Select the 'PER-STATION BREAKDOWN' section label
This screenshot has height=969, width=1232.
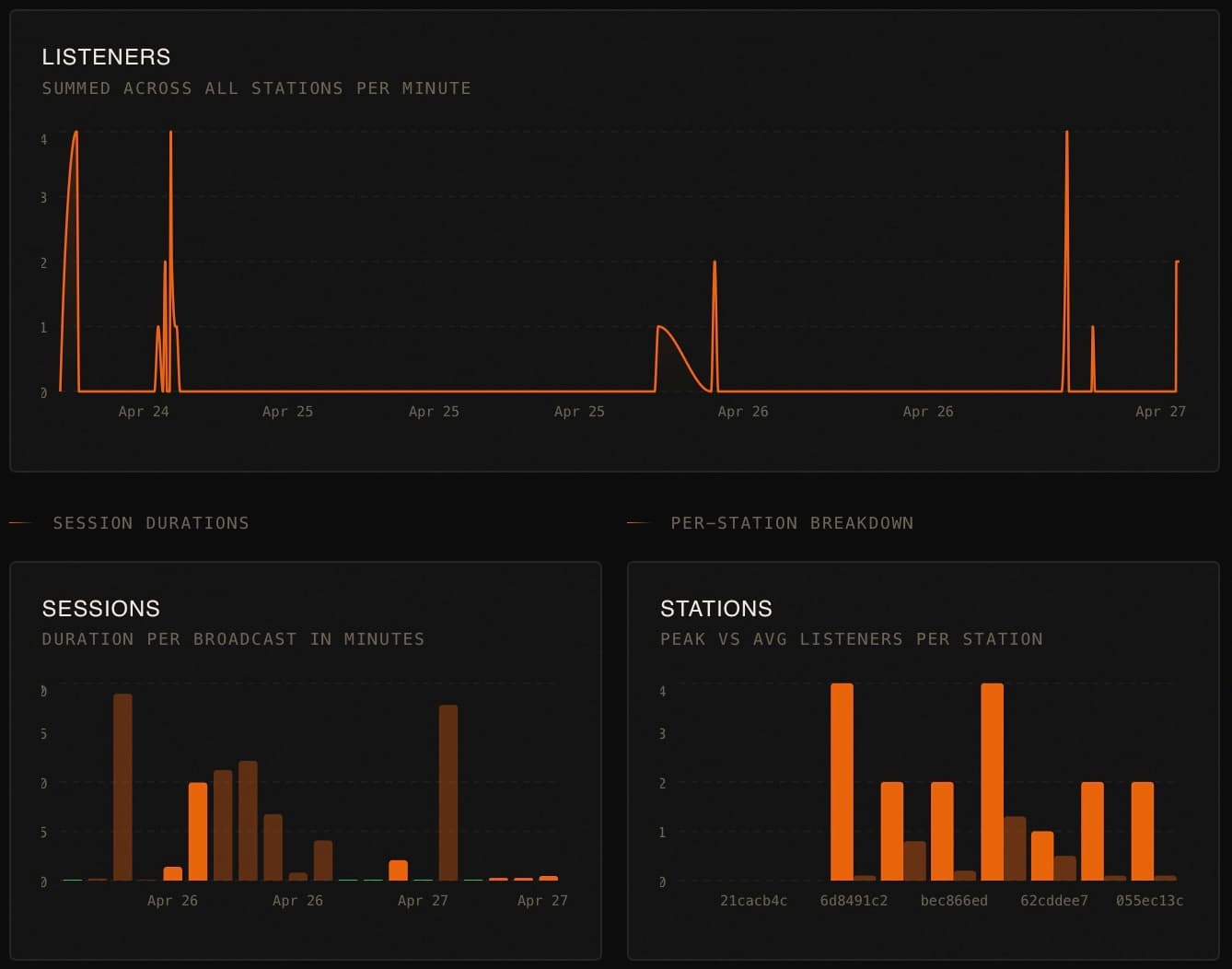(x=792, y=523)
